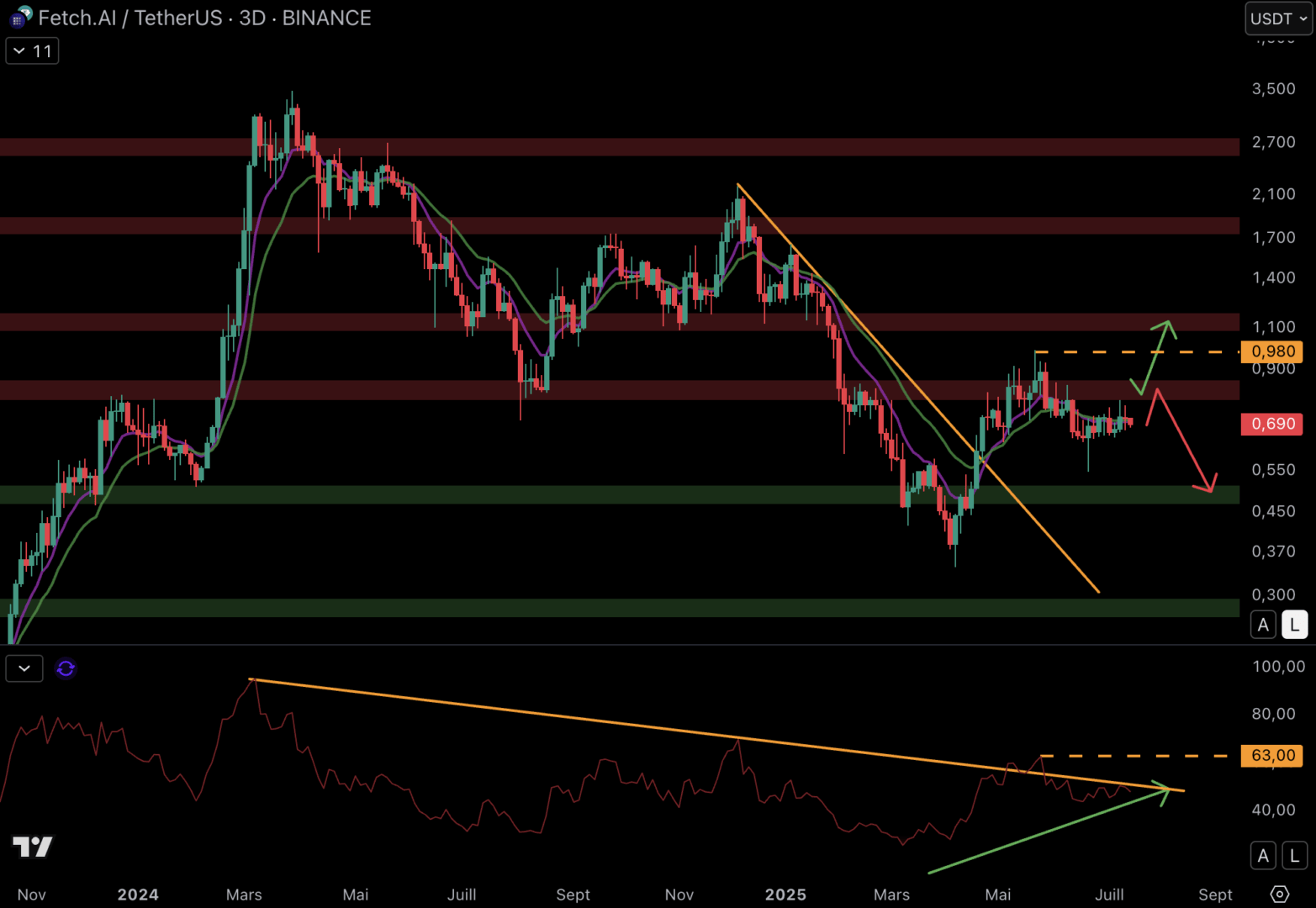Screen dimensions: 1316x908
Task: Click the 0,450 price scale value
Action: coord(1273,511)
